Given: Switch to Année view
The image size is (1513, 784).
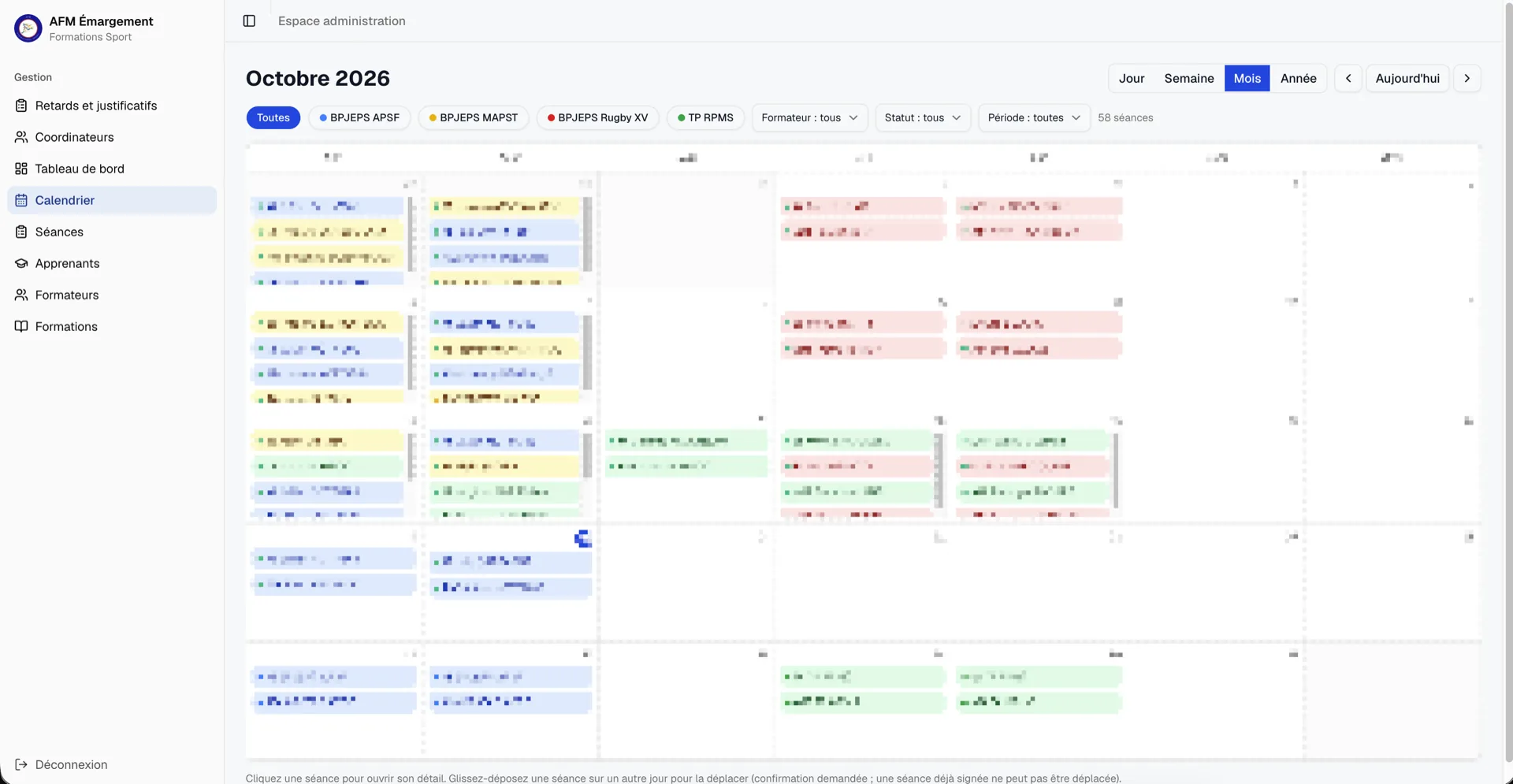Looking at the screenshot, I should [x=1298, y=78].
